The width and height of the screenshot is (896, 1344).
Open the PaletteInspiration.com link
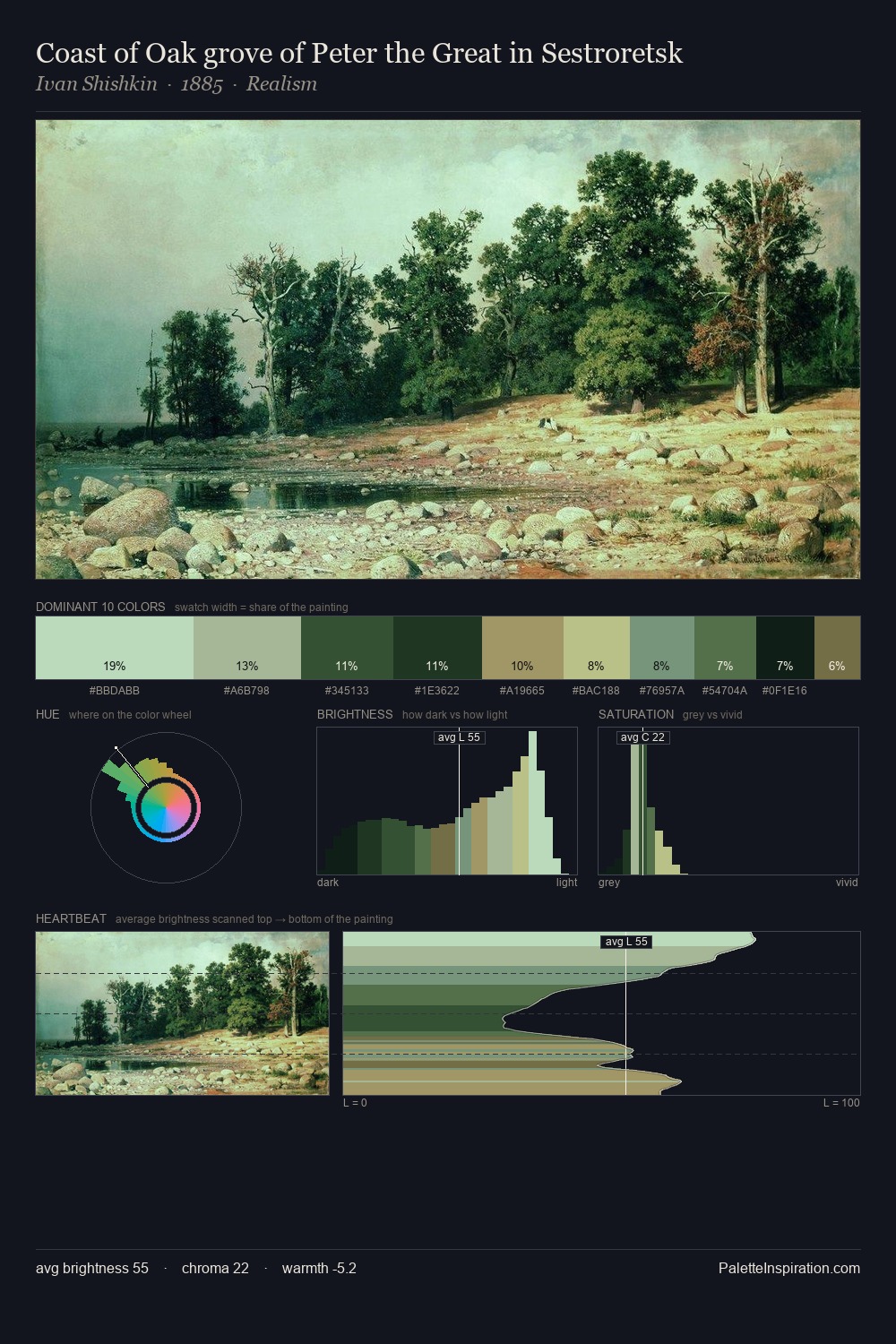789,1269
